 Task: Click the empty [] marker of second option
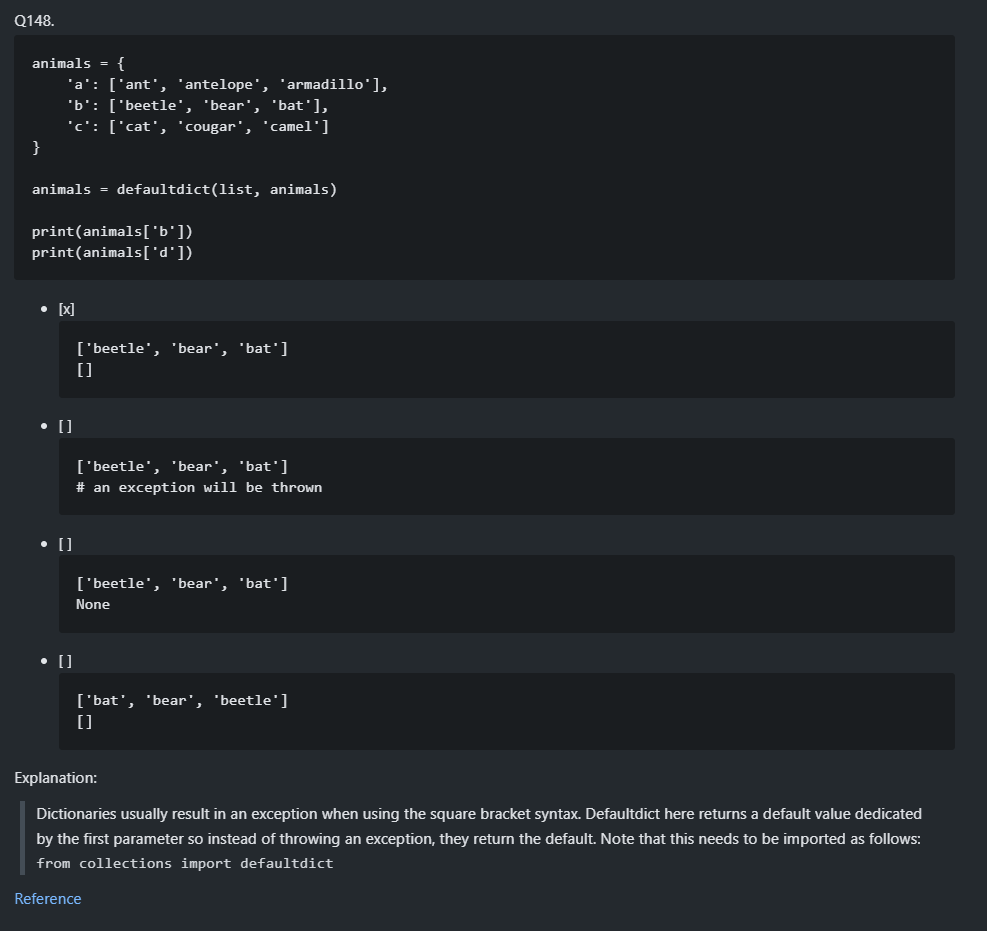[x=64, y=425]
